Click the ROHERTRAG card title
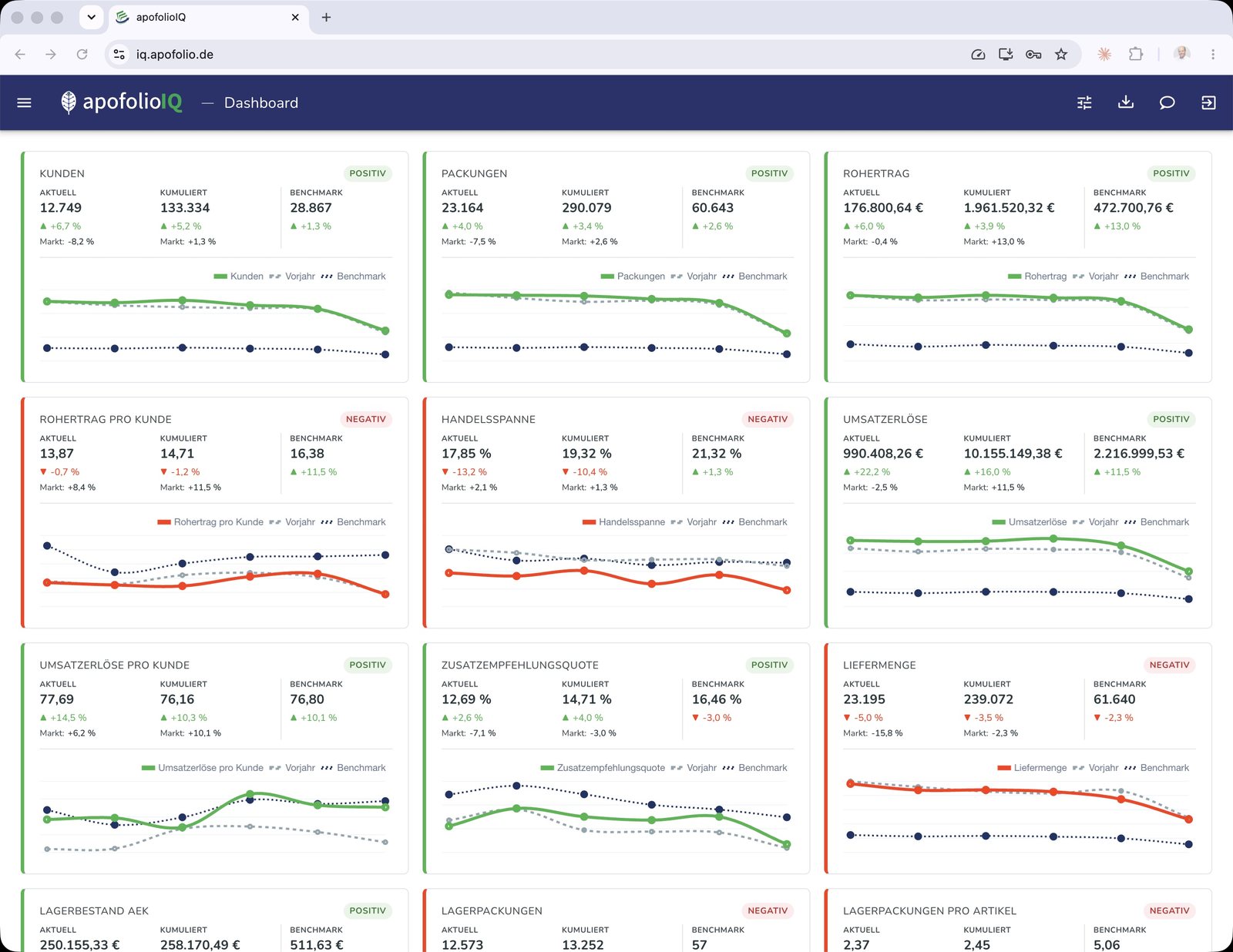Viewport: 1233px width, 952px height. coord(876,173)
